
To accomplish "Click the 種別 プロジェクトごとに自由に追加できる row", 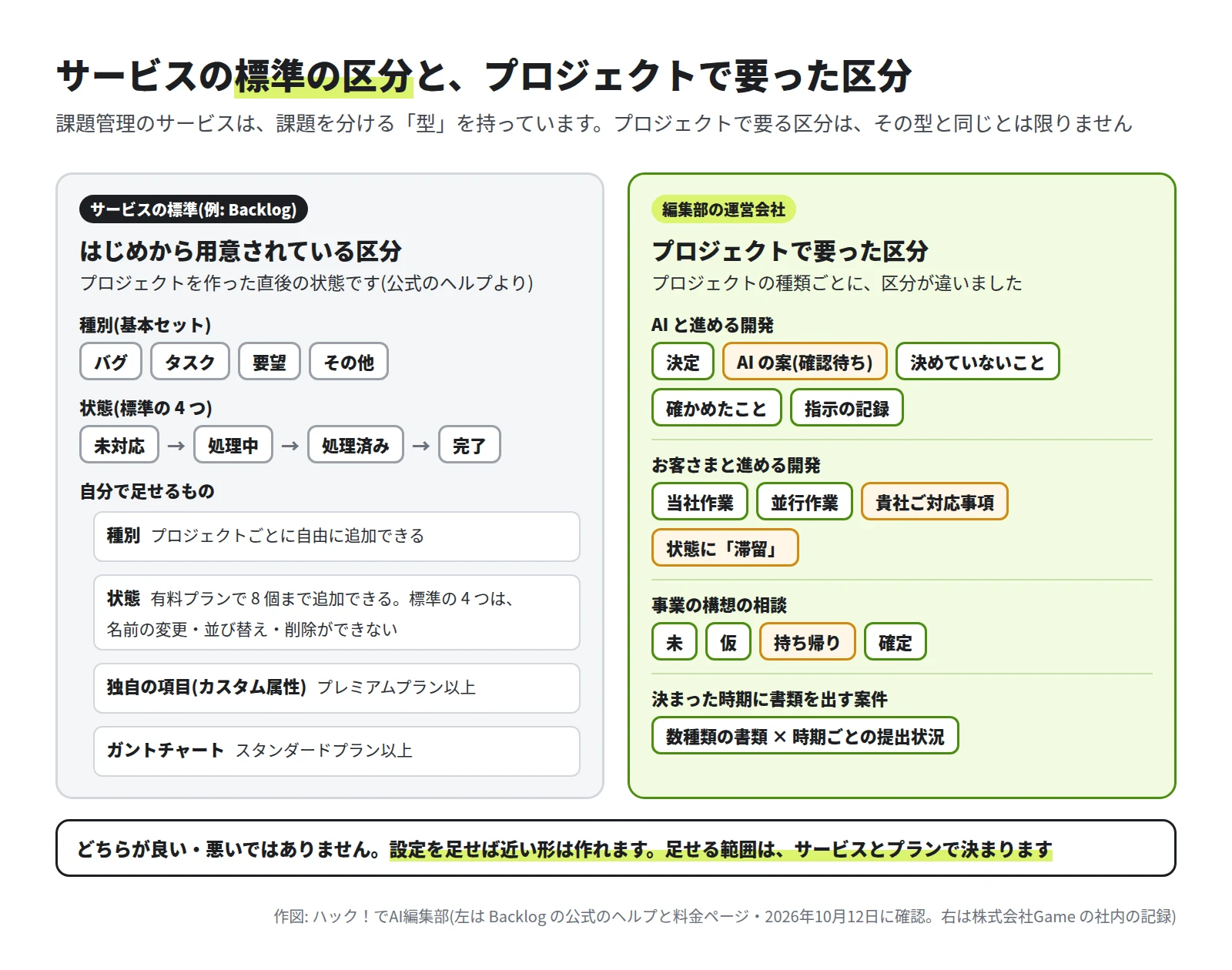I will [x=336, y=537].
